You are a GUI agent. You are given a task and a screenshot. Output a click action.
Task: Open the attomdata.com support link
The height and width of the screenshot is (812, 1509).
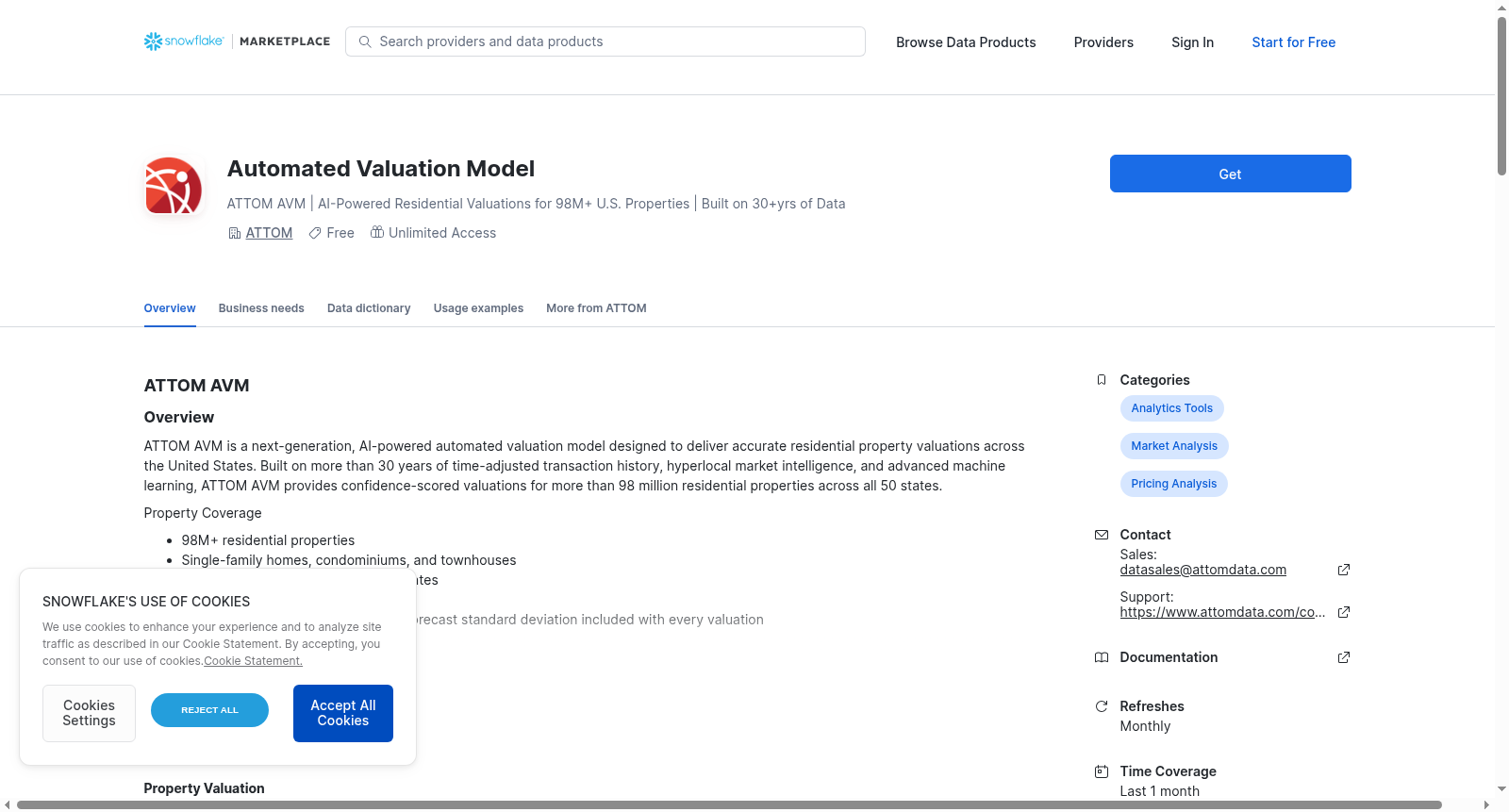(x=1222, y=612)
